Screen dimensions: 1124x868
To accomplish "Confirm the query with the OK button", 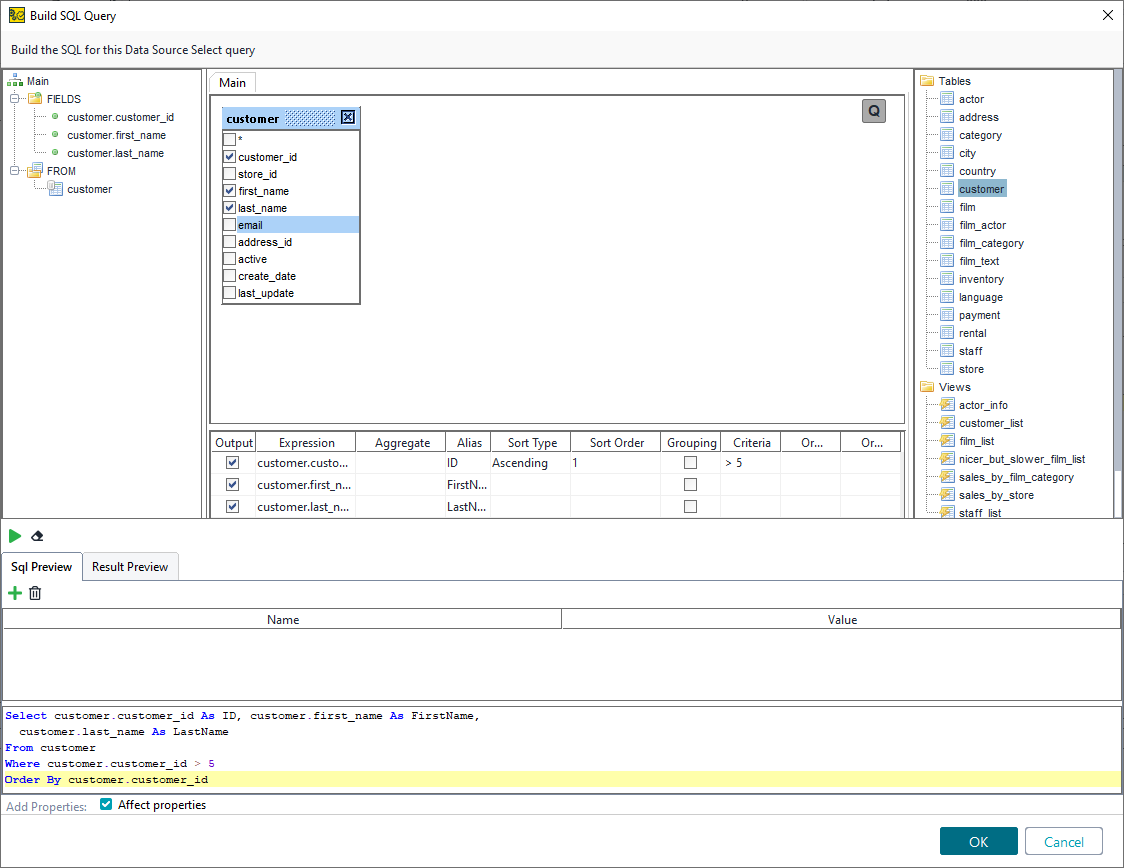I will click(978, 841).
